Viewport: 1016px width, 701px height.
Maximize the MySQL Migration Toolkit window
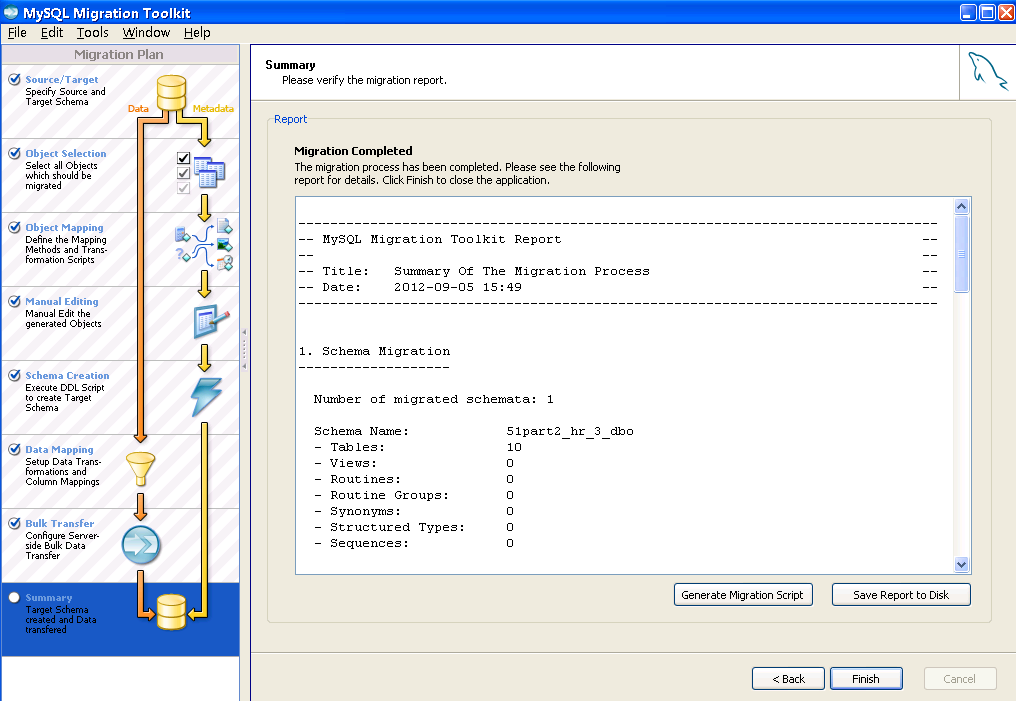(987, 12)
